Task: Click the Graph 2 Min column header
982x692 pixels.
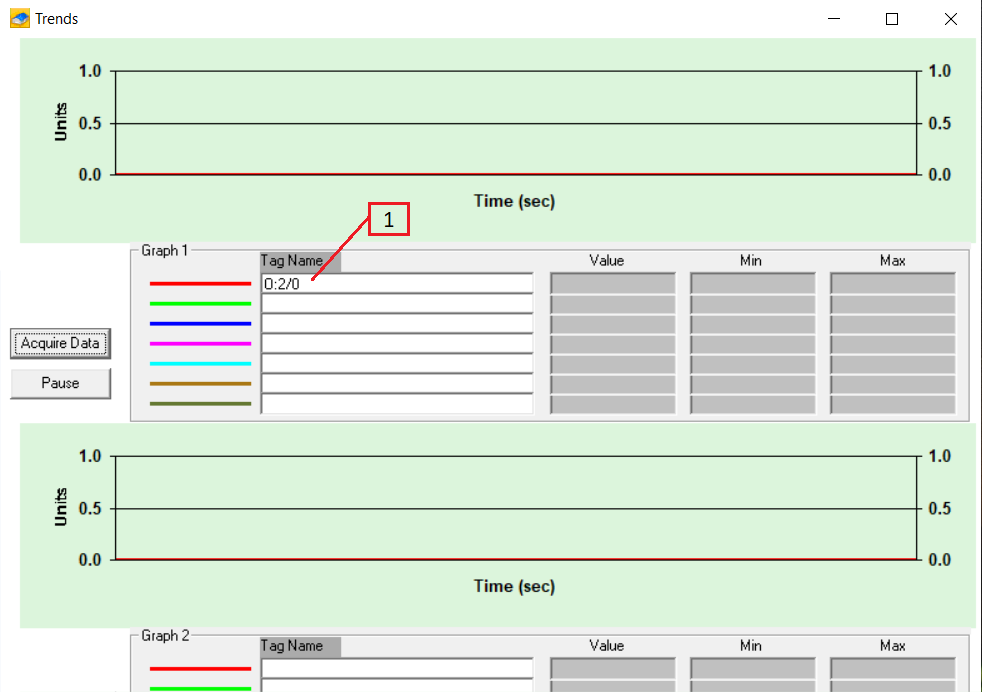Action: click(750, 646)
